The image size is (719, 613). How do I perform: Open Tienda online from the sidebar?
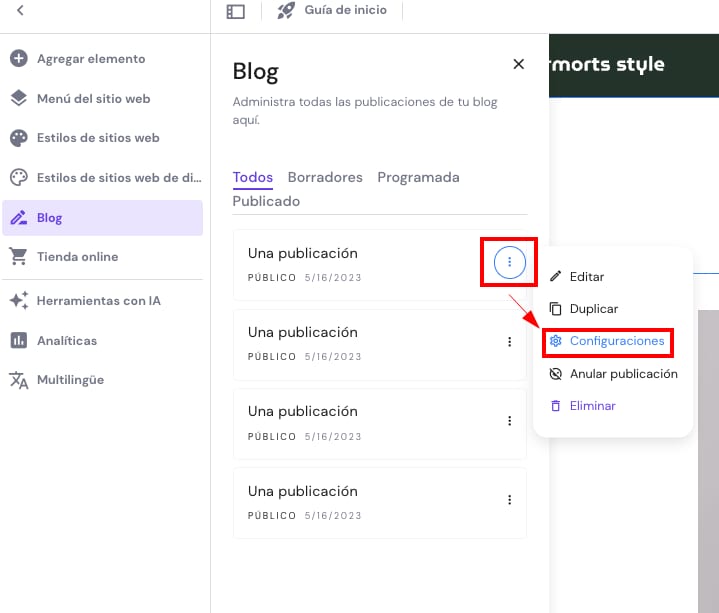pos(77,257)
